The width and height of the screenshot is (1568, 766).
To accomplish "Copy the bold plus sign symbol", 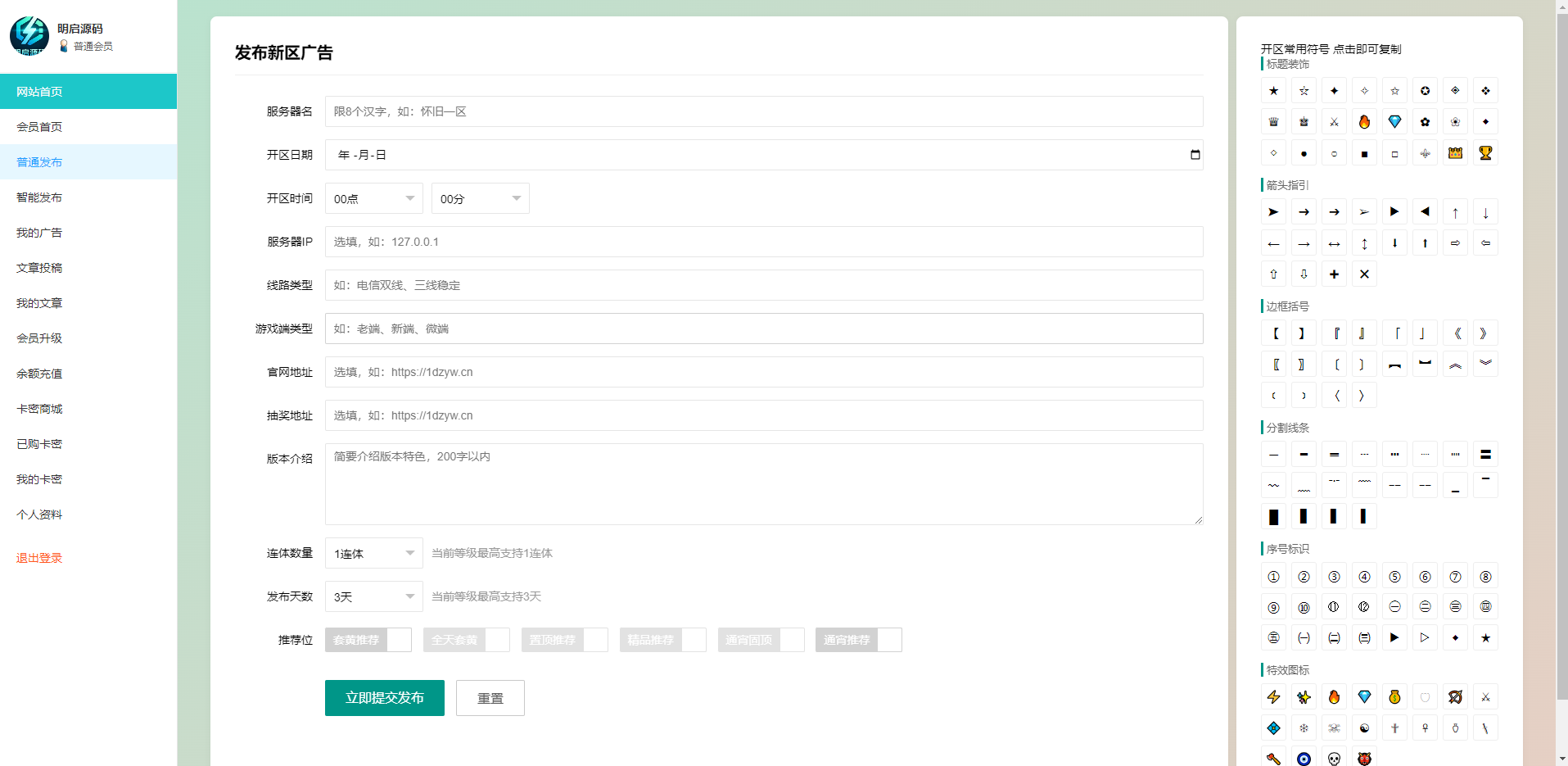I will 1334,274.
